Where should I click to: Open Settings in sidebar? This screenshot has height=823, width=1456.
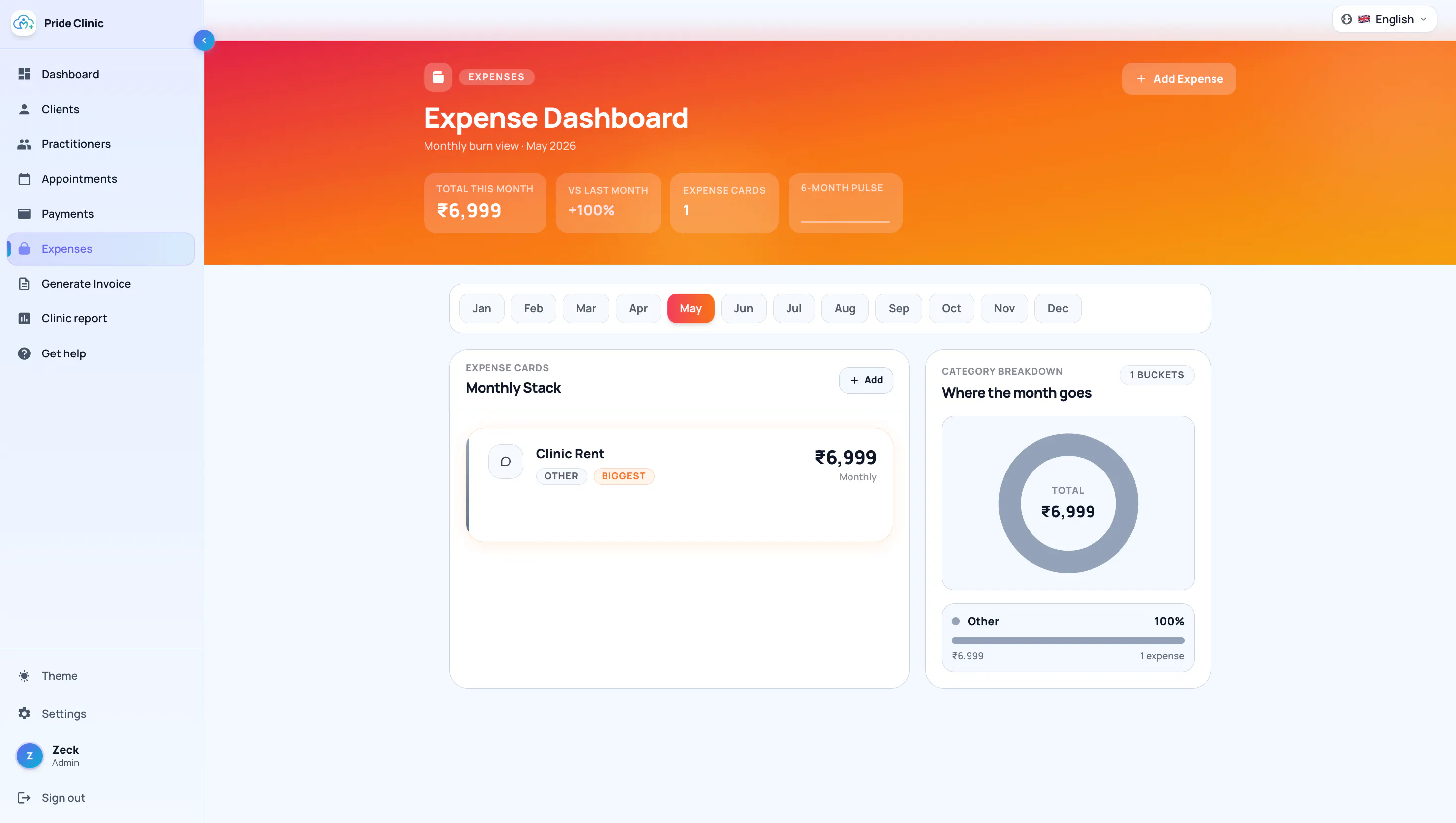point(102,714)
